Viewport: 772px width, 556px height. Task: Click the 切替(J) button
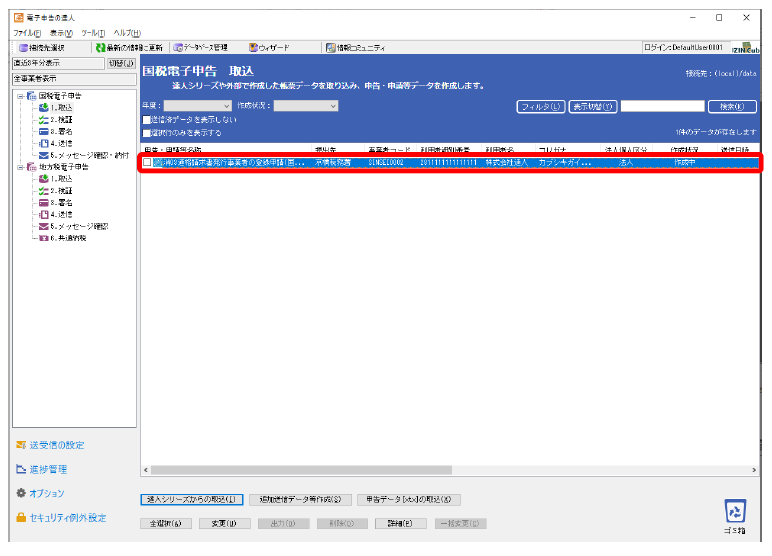tap(121, 63)
